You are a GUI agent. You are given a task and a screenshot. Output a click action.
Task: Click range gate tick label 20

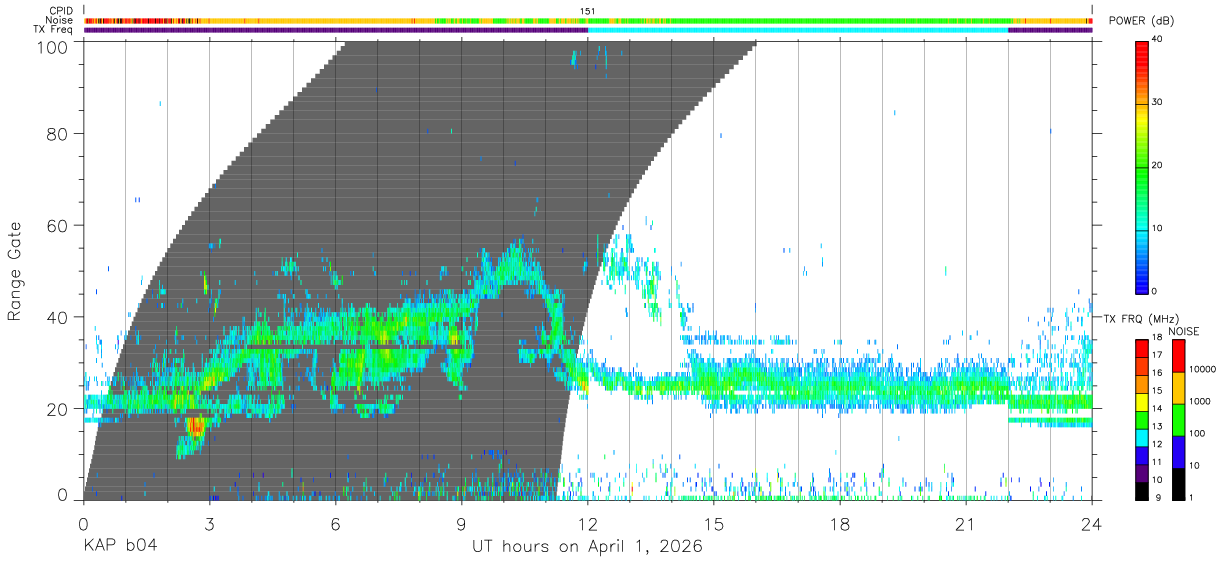58,409
